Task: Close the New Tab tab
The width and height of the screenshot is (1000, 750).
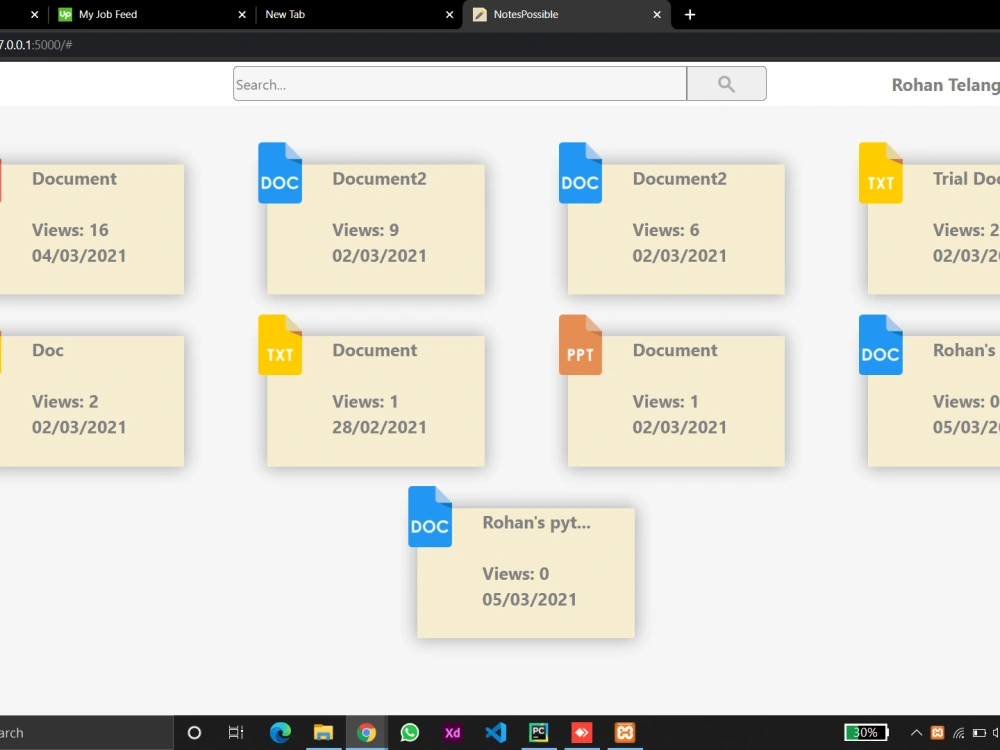Action: click(x=450, y=15)
